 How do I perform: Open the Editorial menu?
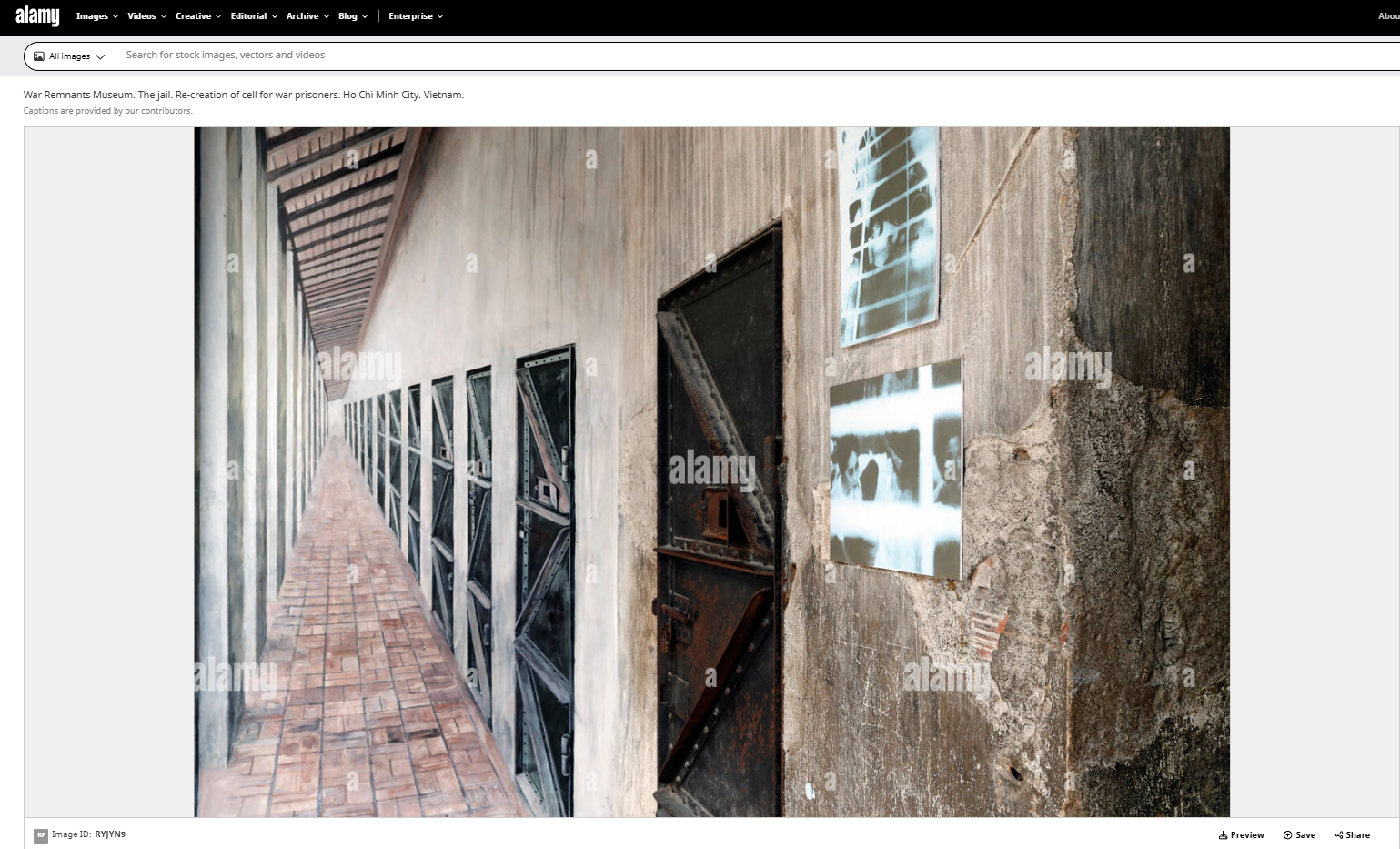253,16
